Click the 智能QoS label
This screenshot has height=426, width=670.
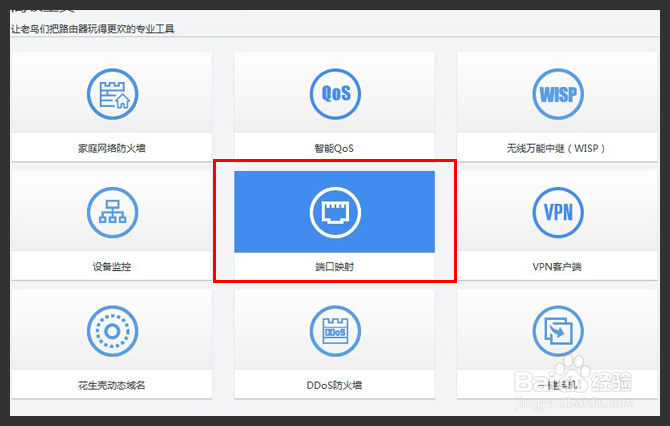click(x=334, y=148)
